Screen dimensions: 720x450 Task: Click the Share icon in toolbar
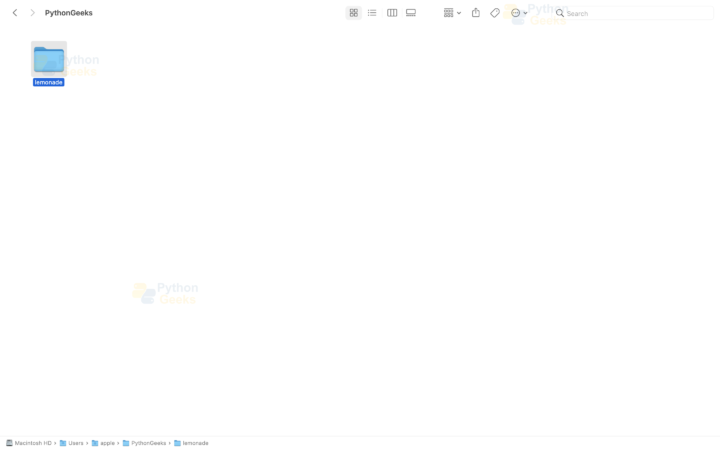pyautogui.click(x=476, y=13)
